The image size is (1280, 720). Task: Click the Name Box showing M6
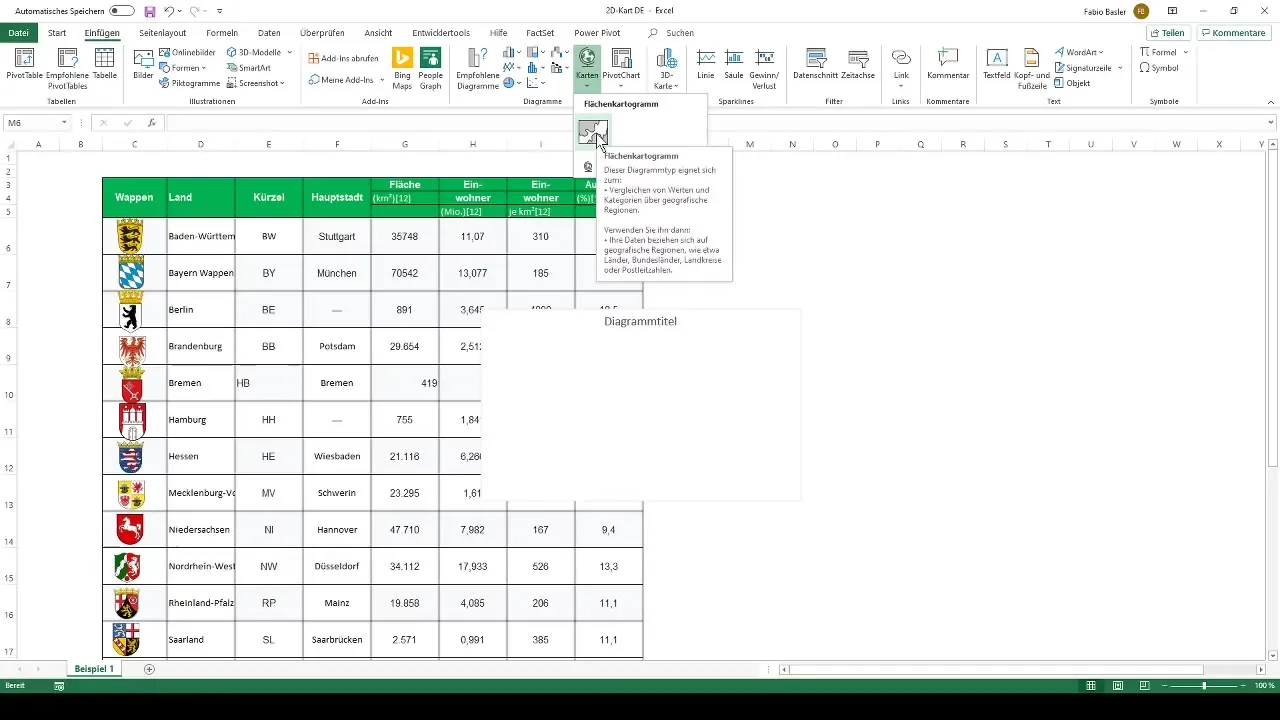tap(37, 123)
